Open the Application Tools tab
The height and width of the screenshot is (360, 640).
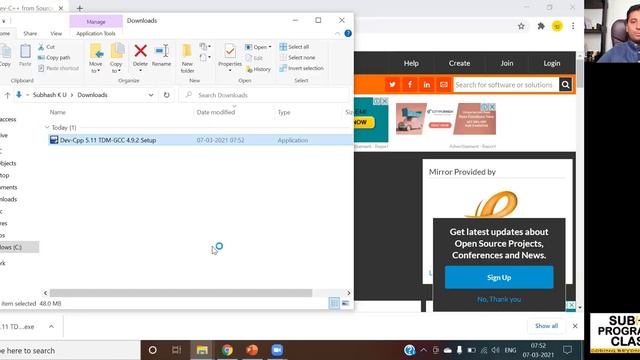click(96, 33)
